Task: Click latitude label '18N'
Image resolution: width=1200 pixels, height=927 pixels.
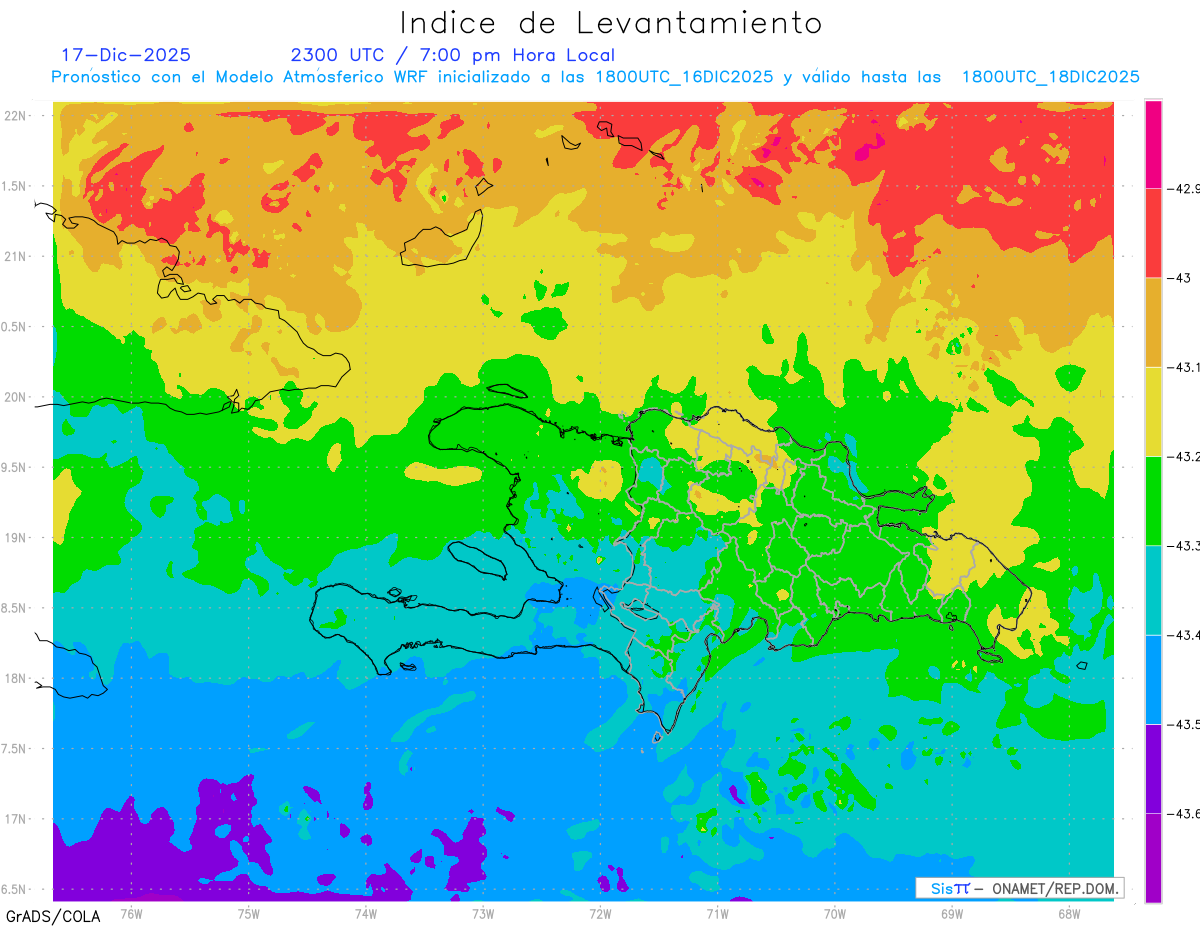Action: pyautogui.click(x=17, y=678)
